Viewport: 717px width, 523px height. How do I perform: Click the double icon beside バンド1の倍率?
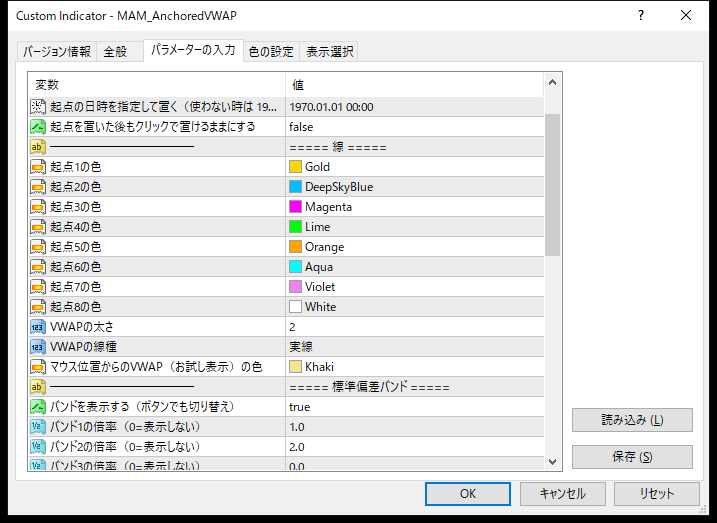(x=38, y=427)
